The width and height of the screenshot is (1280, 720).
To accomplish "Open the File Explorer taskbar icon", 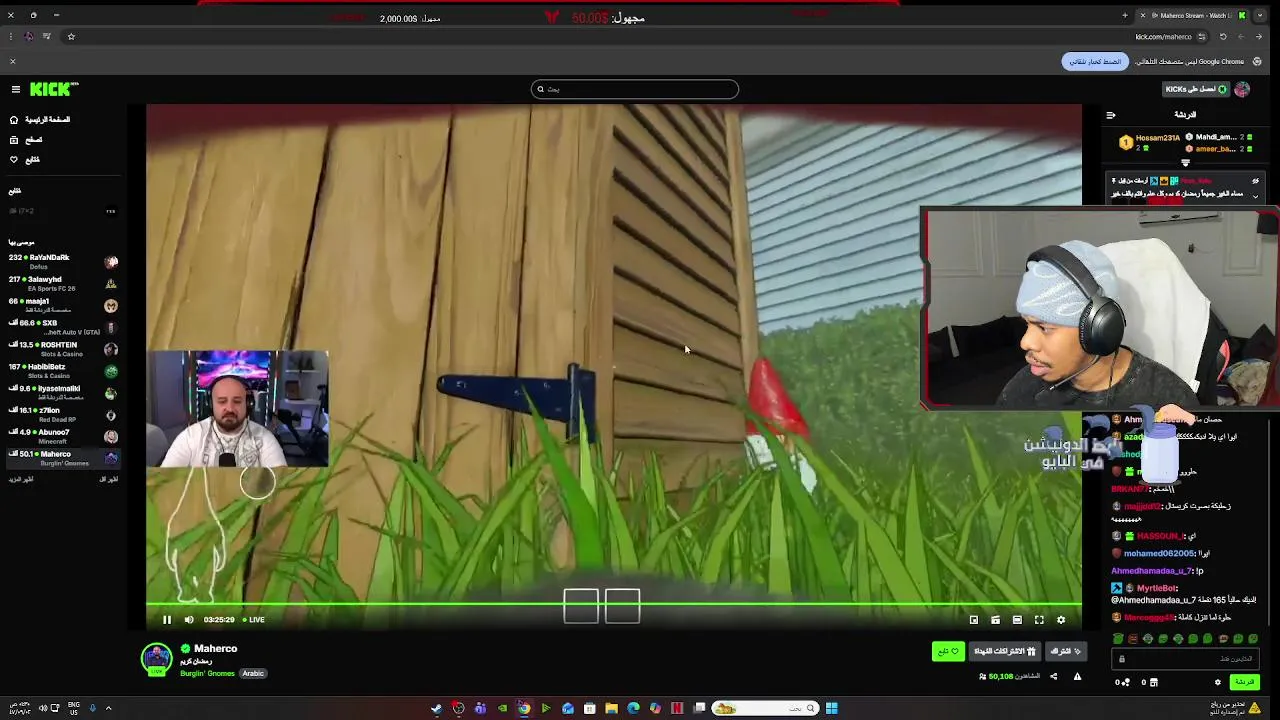I will (x=611, y=709).
